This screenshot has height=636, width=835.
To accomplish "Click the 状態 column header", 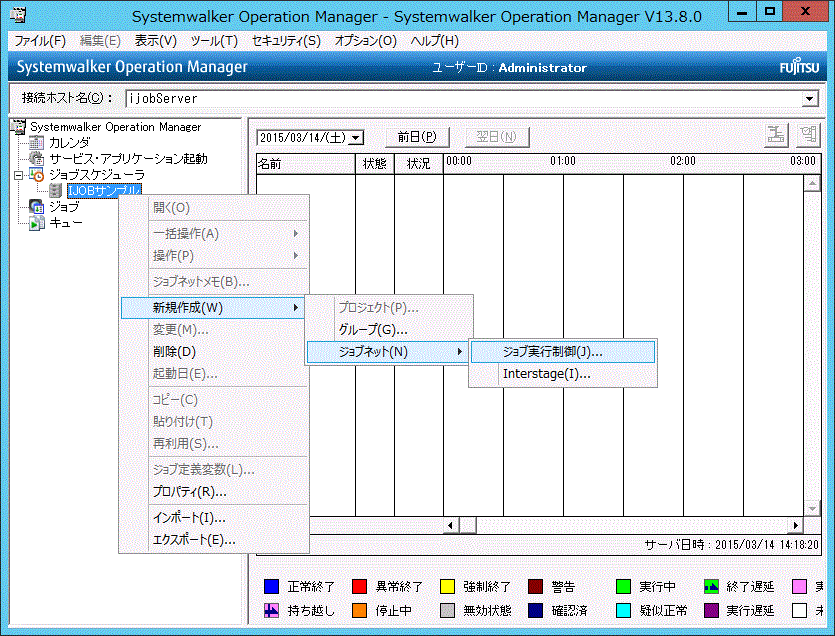I will 375,164.
